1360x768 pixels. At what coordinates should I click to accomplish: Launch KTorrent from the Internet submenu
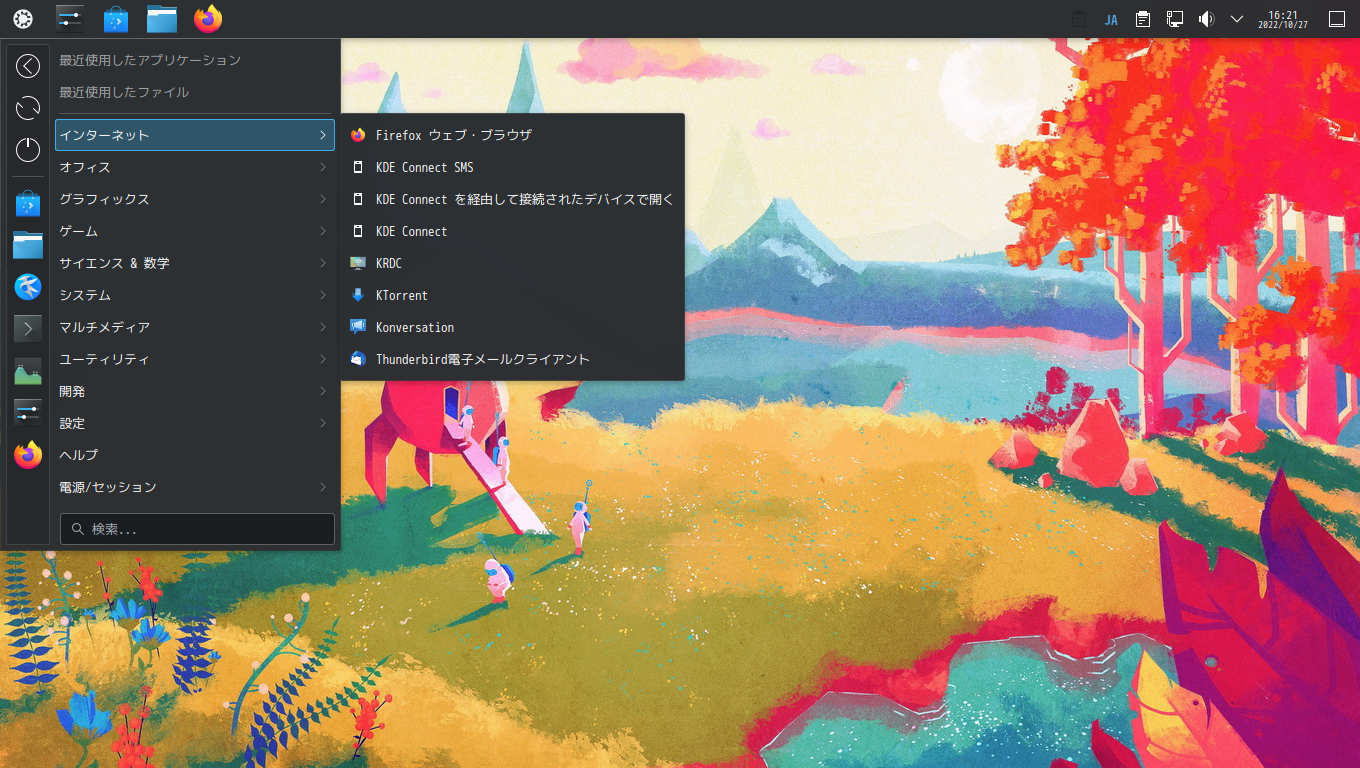[512, 295]
